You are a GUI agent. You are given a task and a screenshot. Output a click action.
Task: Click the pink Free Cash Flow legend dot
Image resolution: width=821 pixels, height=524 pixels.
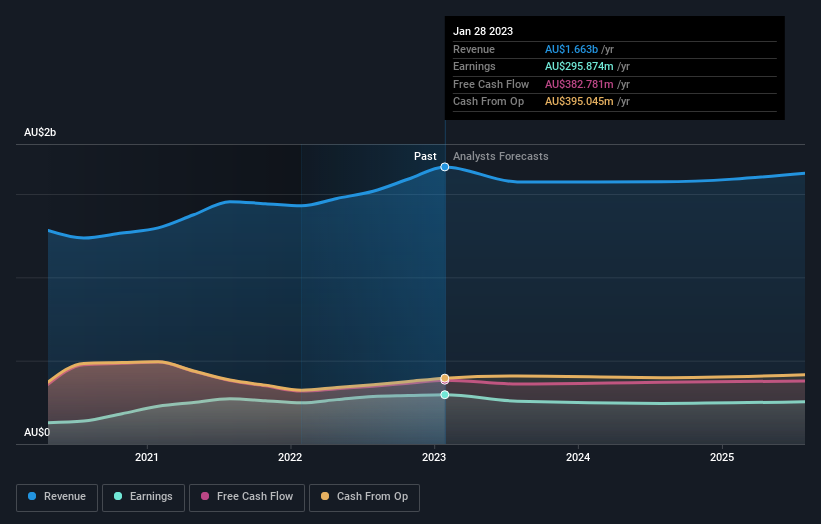point(205,496)
